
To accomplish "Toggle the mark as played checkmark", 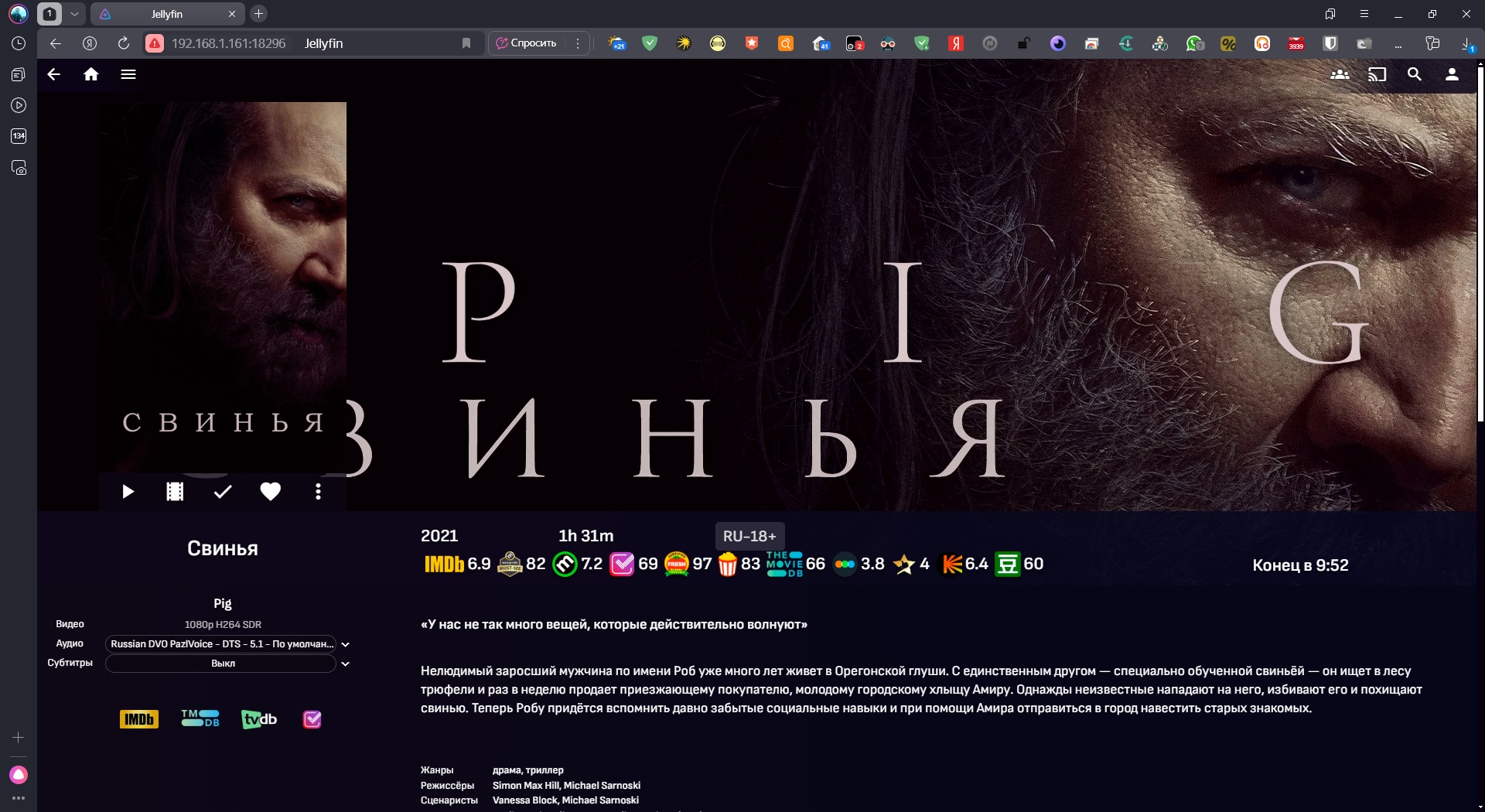I will [x=223, y=492].
